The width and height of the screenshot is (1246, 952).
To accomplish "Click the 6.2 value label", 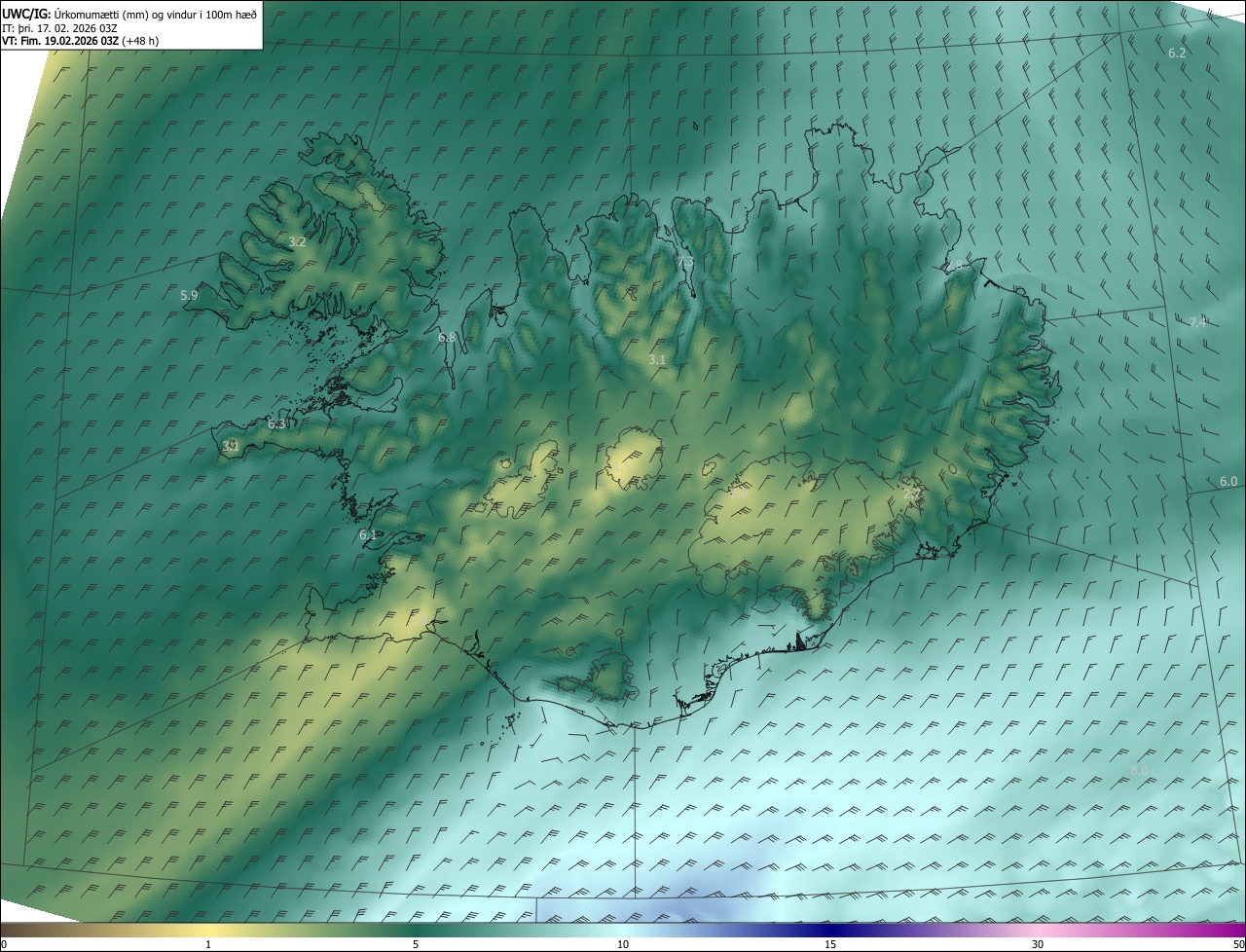I will tap(1177, 53).
